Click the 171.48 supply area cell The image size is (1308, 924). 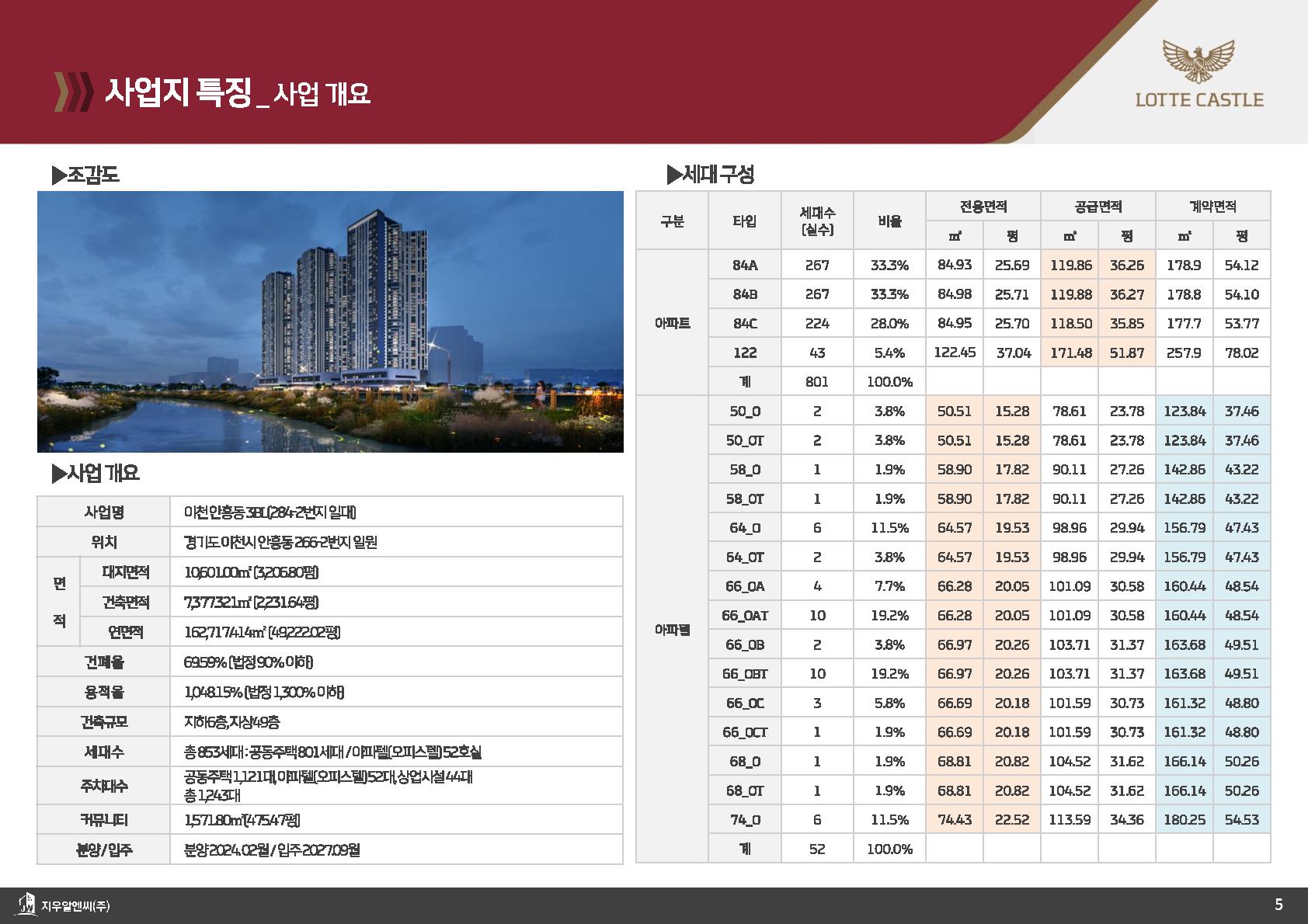click(1070, 353)
